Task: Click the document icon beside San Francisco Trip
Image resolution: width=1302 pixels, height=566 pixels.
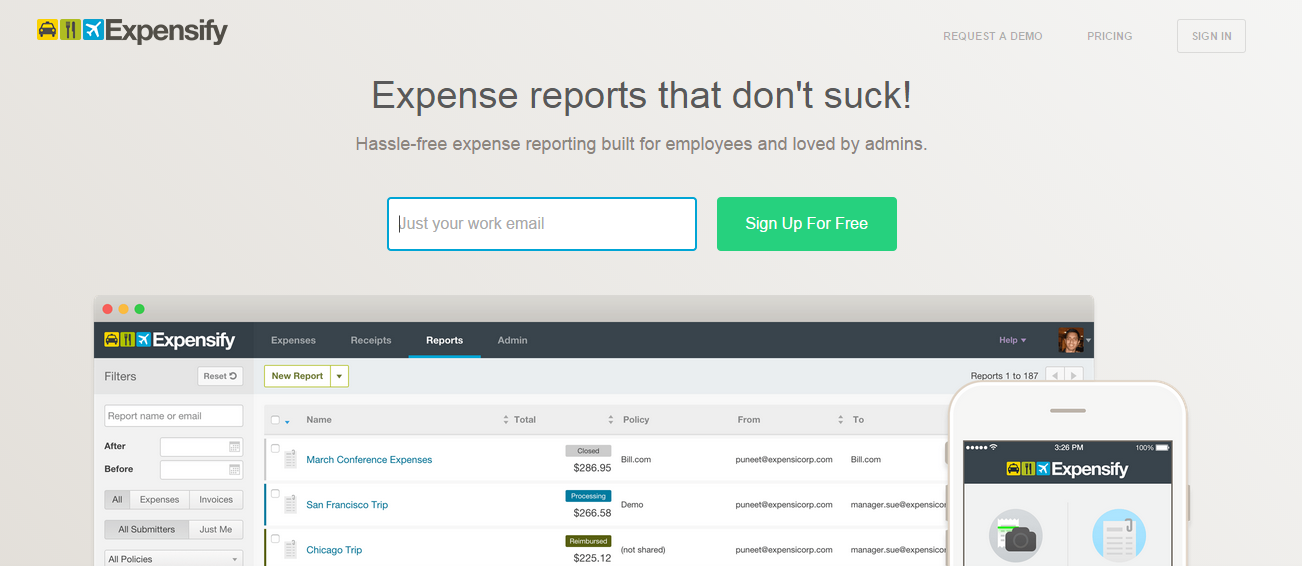Action: (x=290, y=504)
